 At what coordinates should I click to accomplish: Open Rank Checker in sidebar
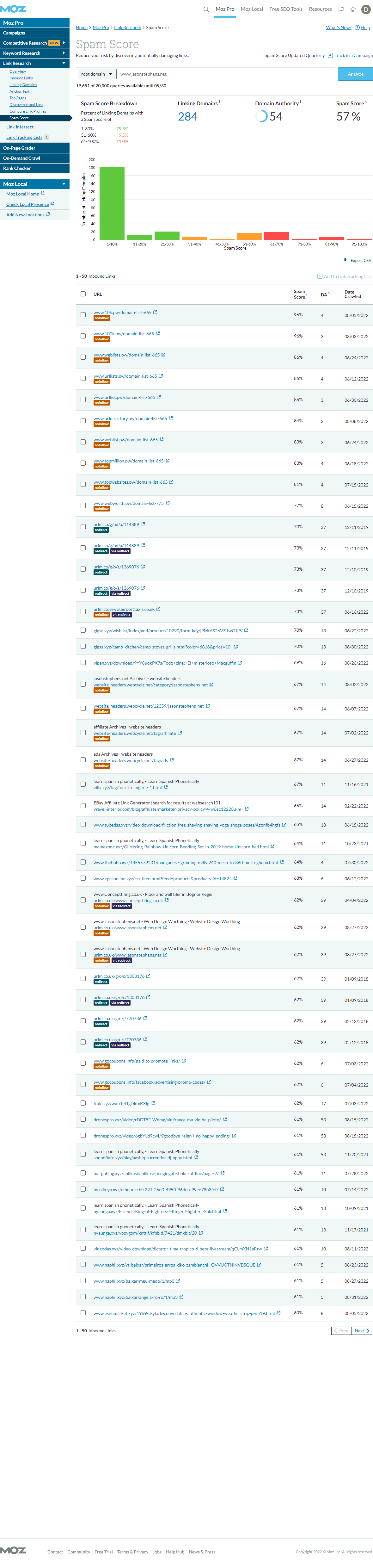[35, 168]
